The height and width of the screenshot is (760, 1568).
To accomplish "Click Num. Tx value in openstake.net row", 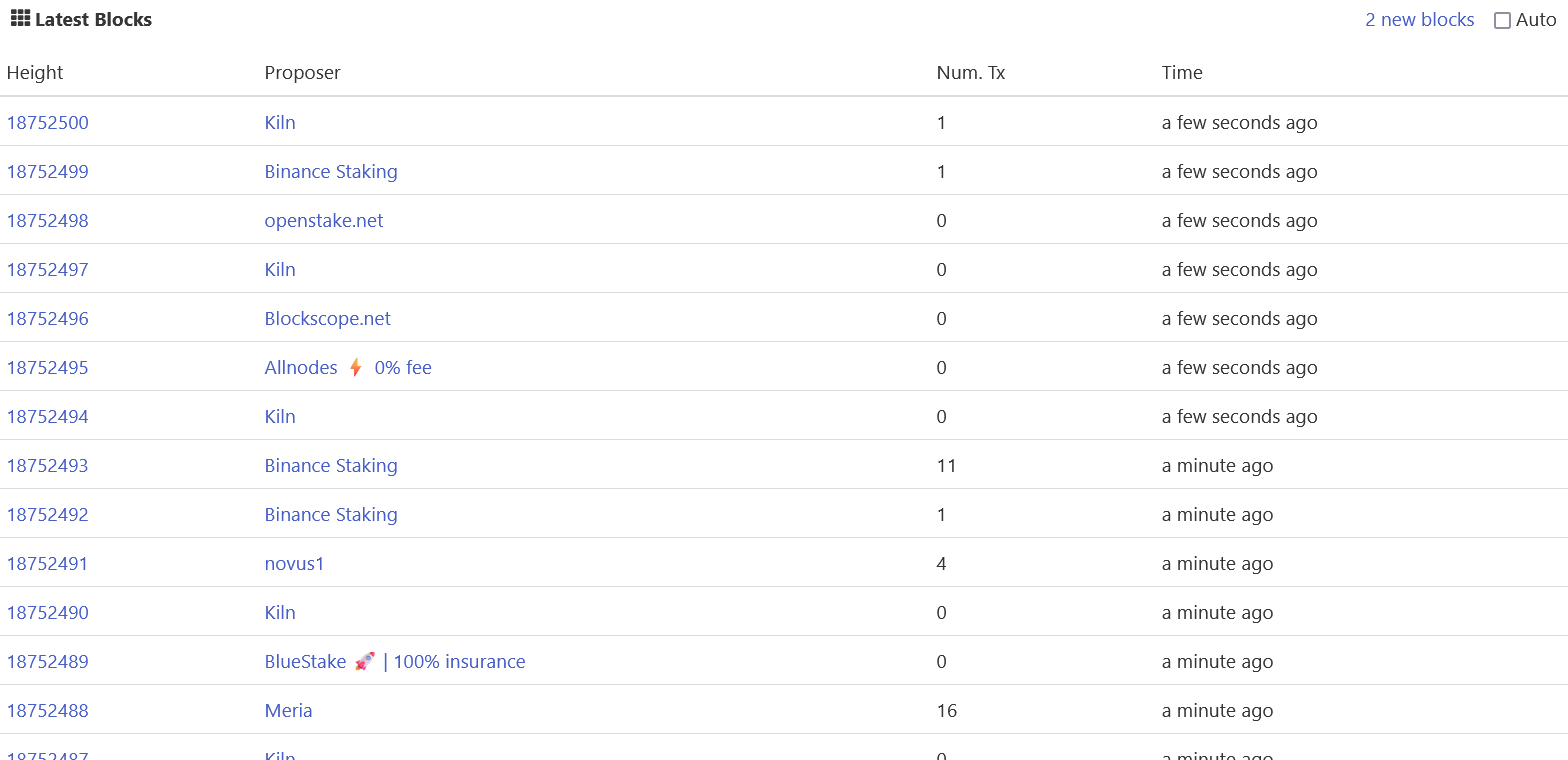I will [942, 221].
